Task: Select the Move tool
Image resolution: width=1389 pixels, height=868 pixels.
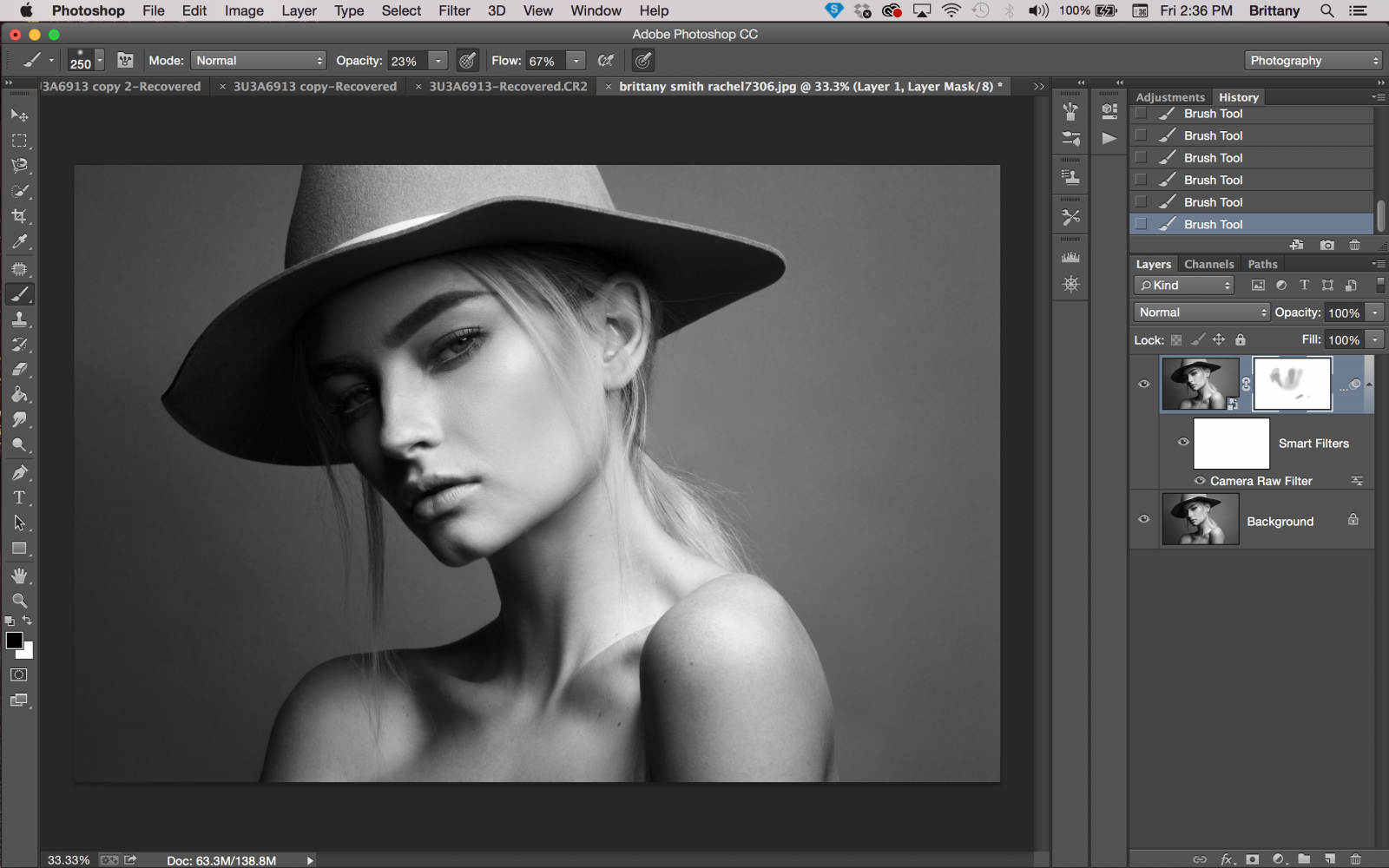Action: pos(19,115)
